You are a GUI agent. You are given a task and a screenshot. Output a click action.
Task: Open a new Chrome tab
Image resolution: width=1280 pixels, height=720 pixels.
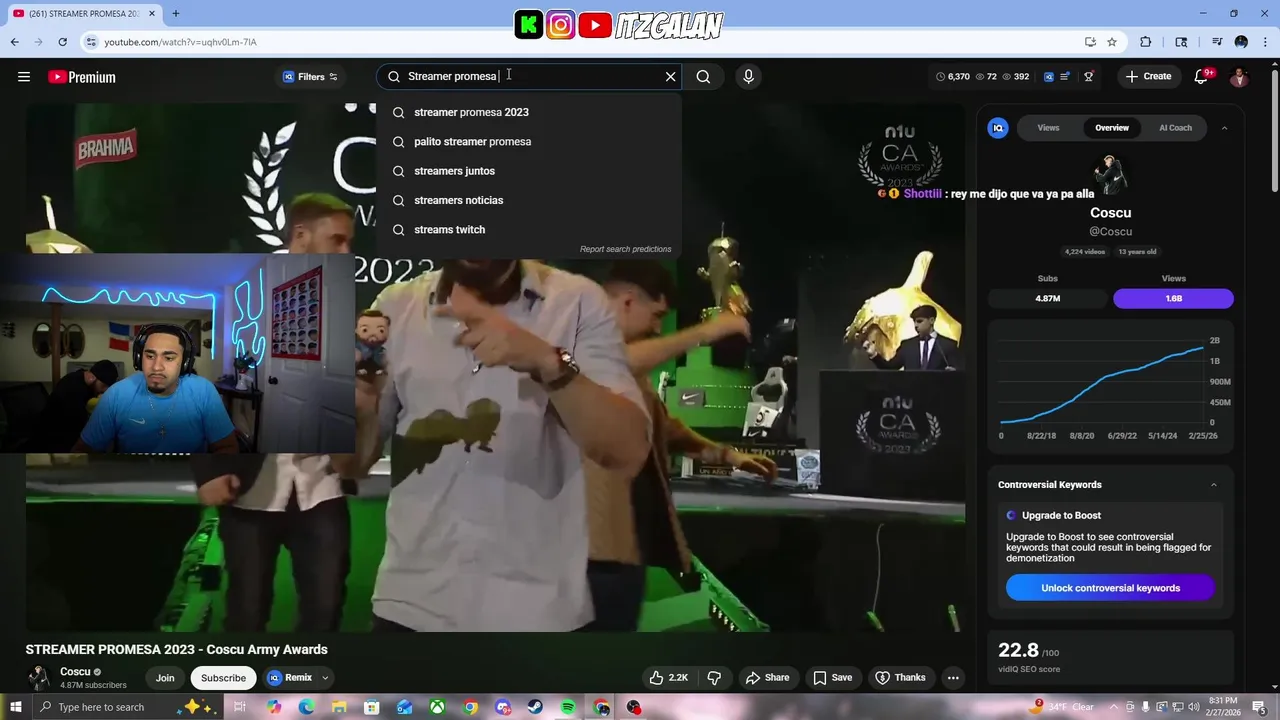175,13
